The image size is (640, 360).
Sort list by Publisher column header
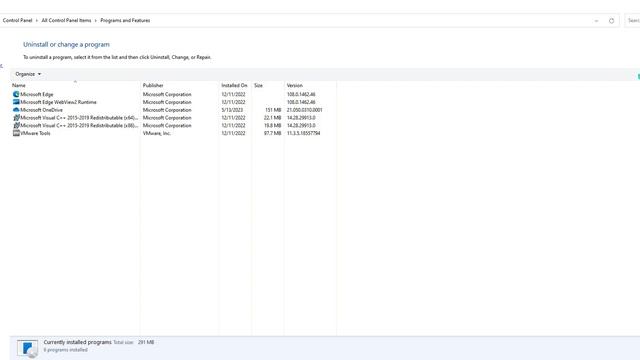153,85
